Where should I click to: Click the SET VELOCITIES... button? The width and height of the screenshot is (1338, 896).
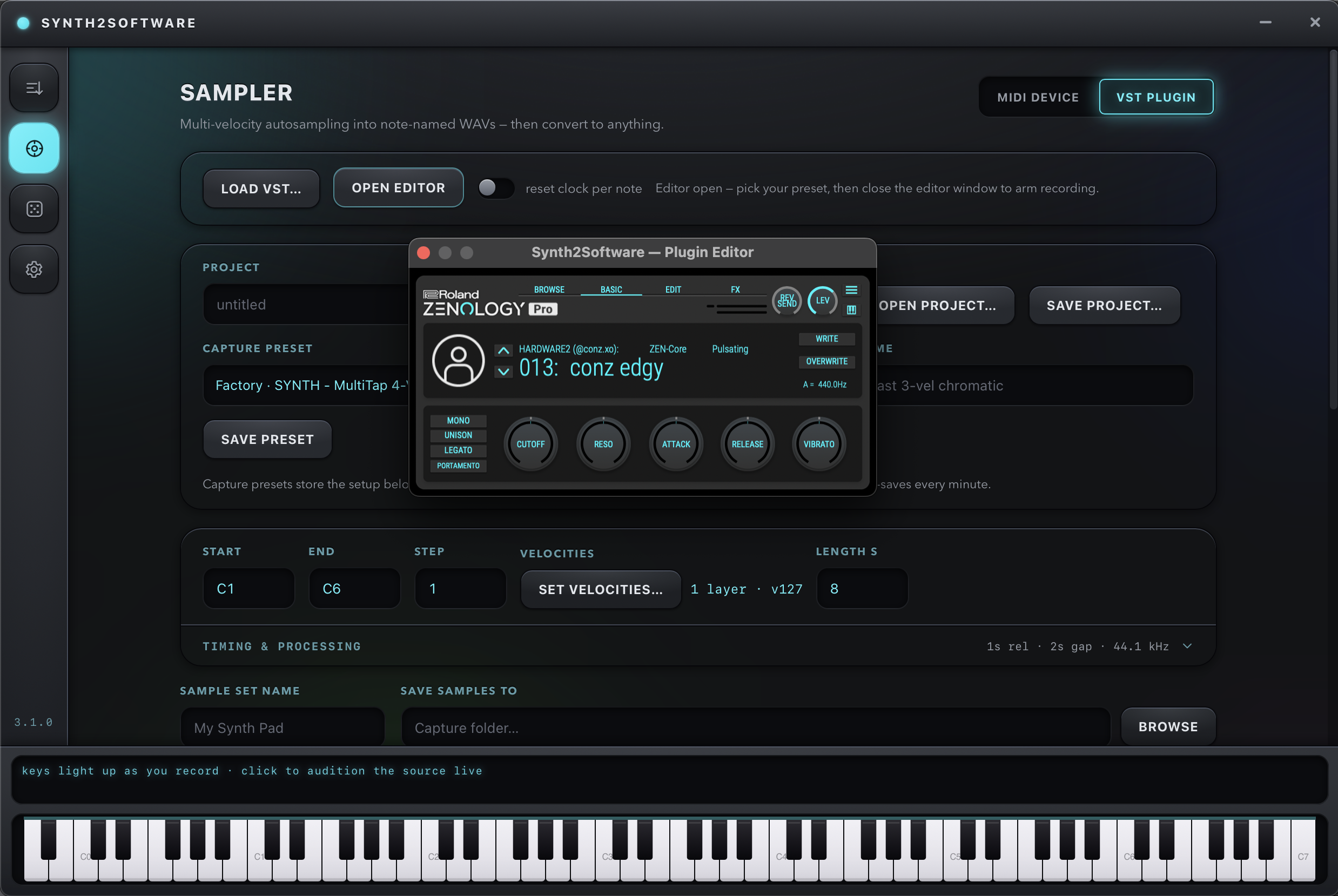[x=601, y=589]
